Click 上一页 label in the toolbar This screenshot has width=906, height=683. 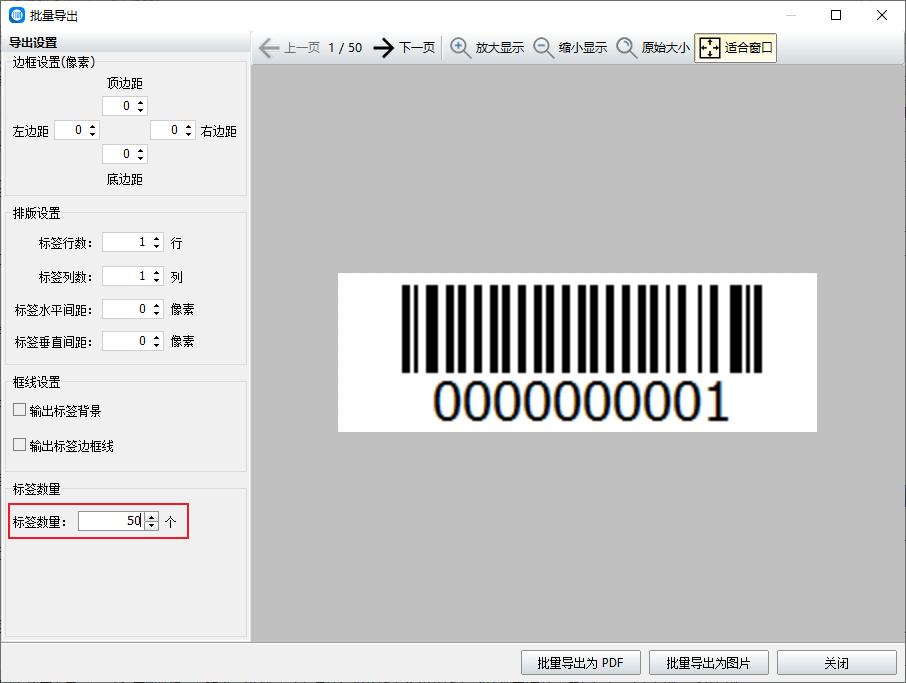302,47
